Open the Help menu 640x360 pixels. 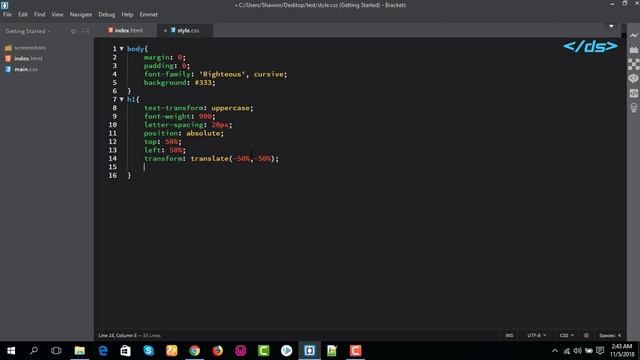(x=127, y=14)
